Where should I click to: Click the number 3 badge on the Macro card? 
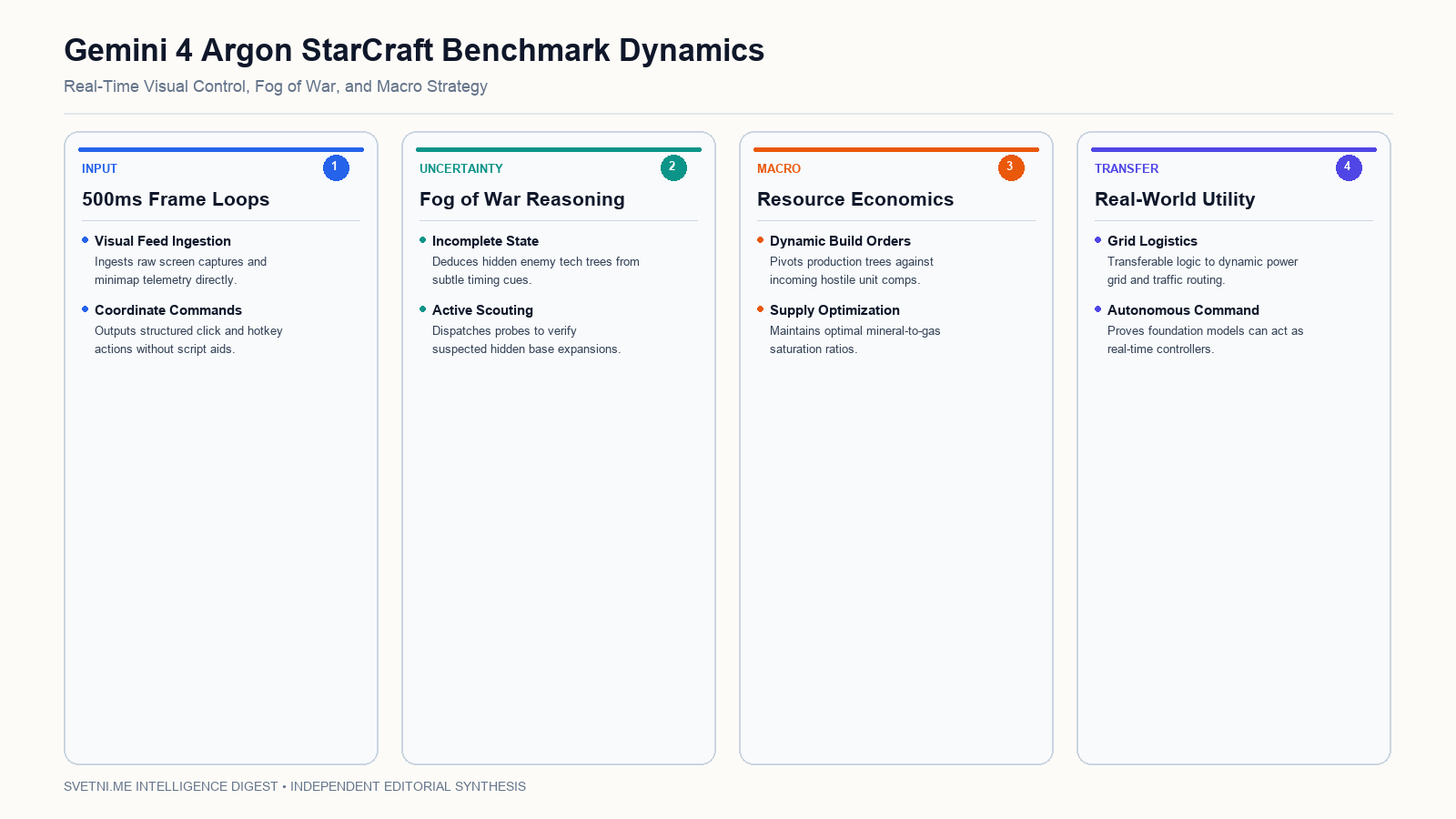pos(1011,167)
